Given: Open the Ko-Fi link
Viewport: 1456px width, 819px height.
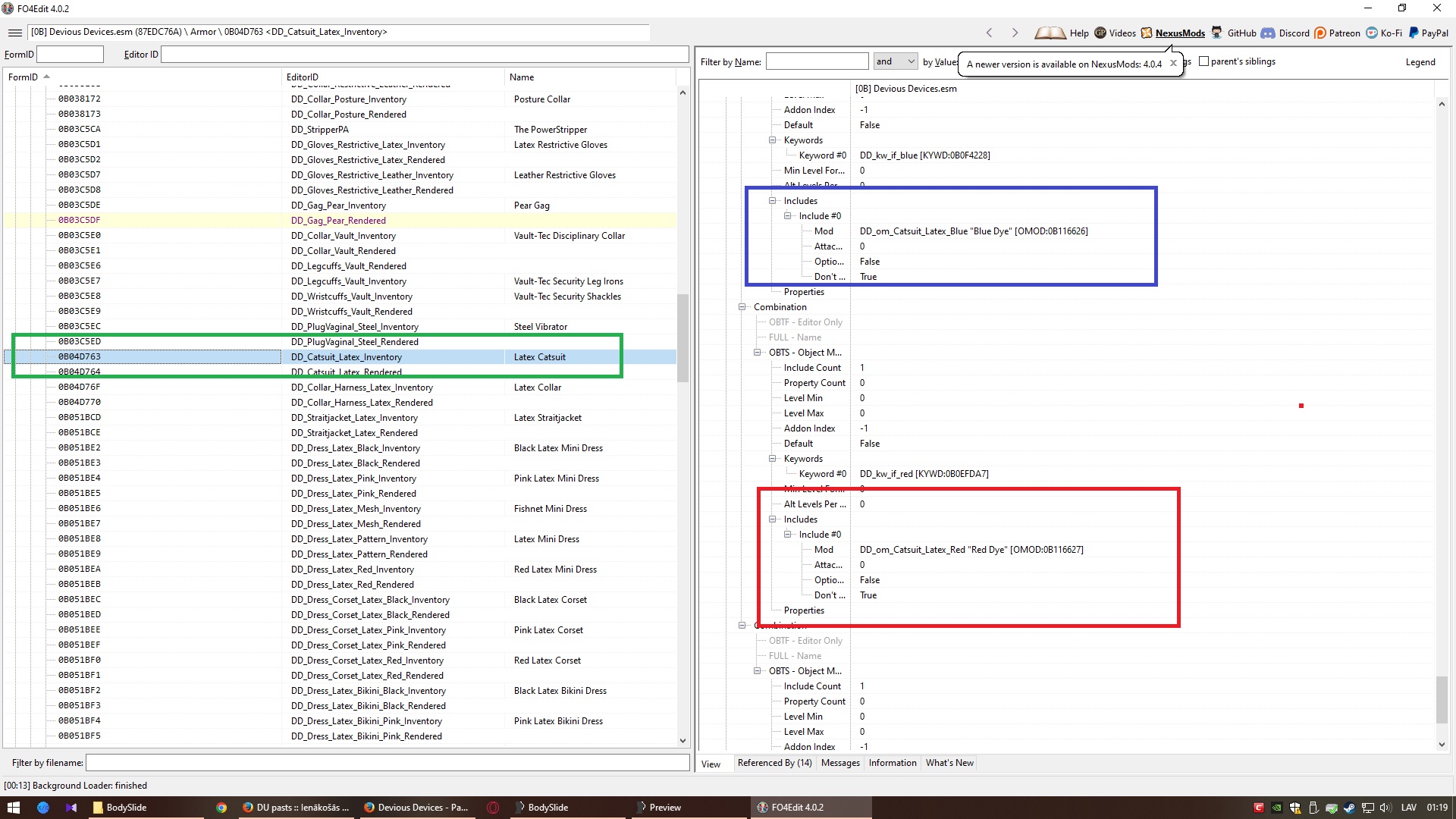Looking at the screenshot, I should pyautogui.click(x=1384, y=33).
